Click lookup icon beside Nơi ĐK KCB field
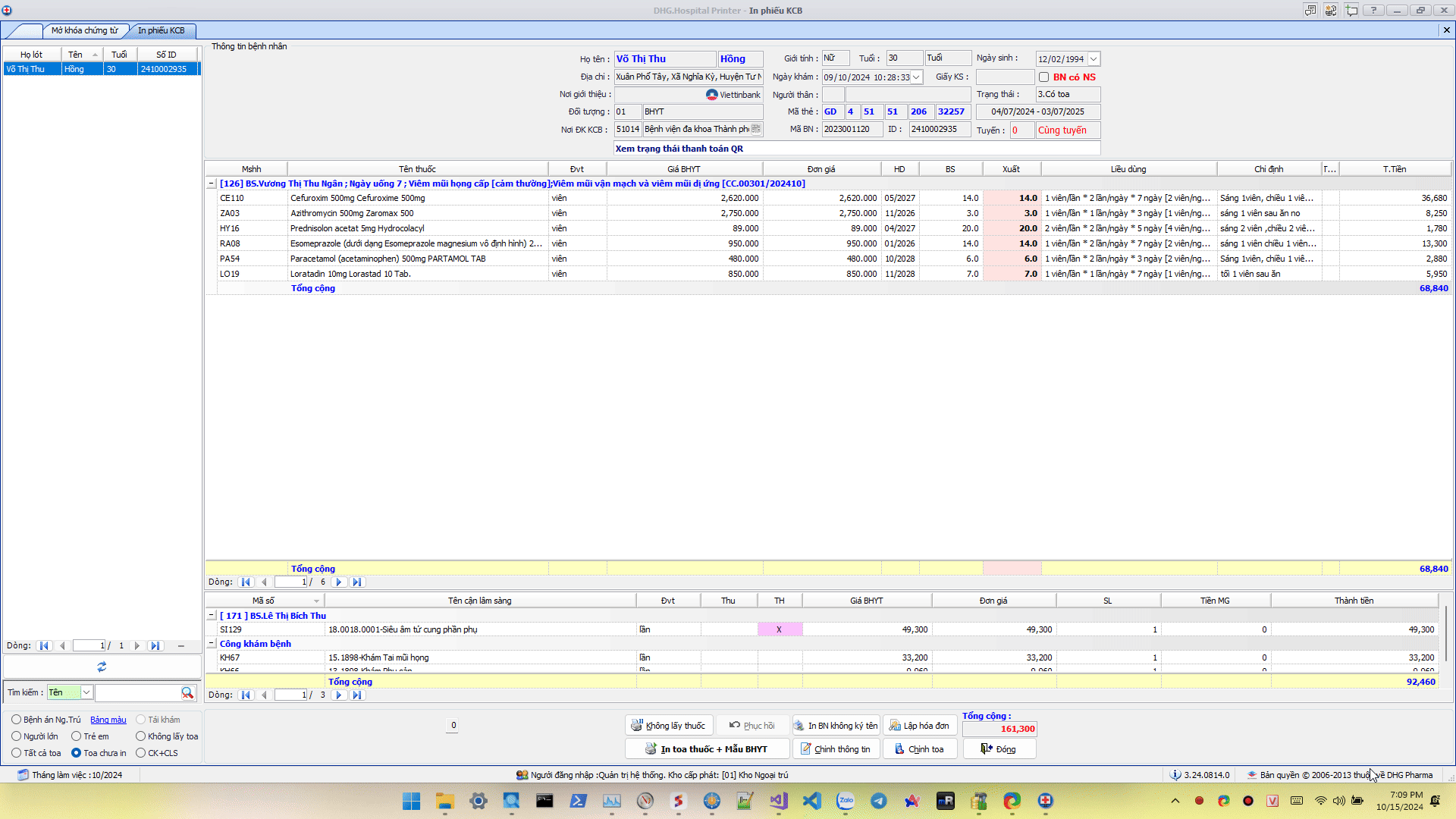1456x819 pixels. 755,130
